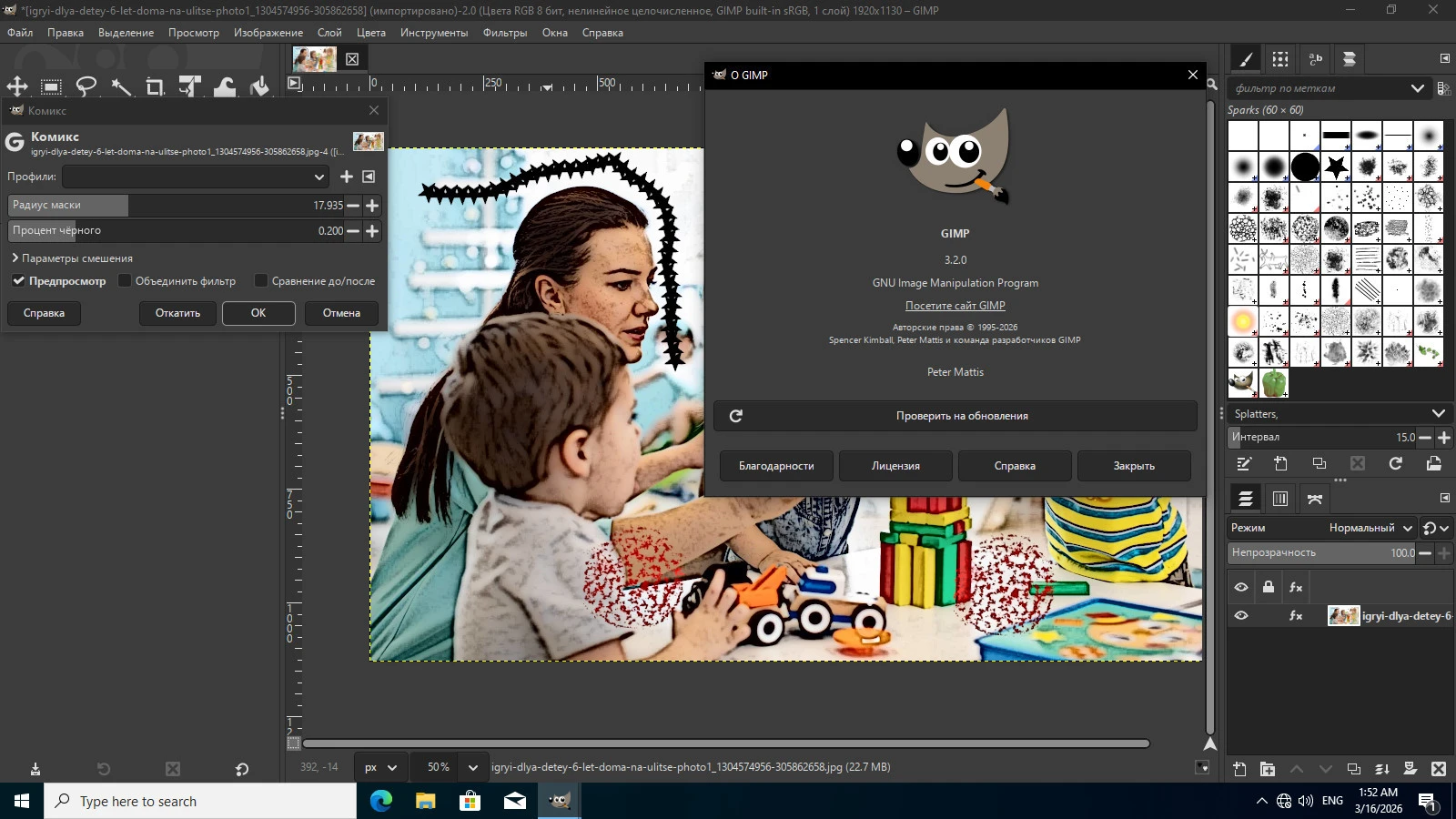The height and width of the screenshot is (819, 1456).
Task: Create a new layer in Layers panel
Action: click(x=1239, y=769)
